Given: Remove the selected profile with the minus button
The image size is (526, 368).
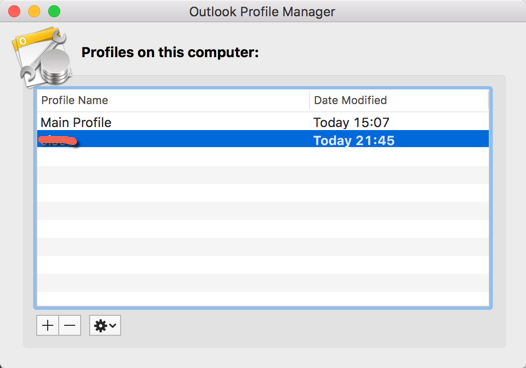Looking at the screenshot, I should pos(70,325).
